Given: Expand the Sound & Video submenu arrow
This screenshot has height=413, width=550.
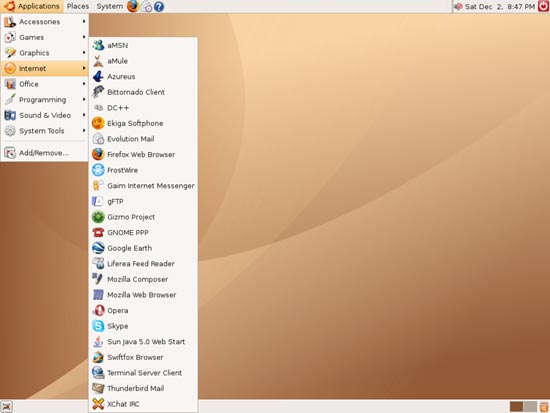Looking at the screenshot, I should 84,115.
